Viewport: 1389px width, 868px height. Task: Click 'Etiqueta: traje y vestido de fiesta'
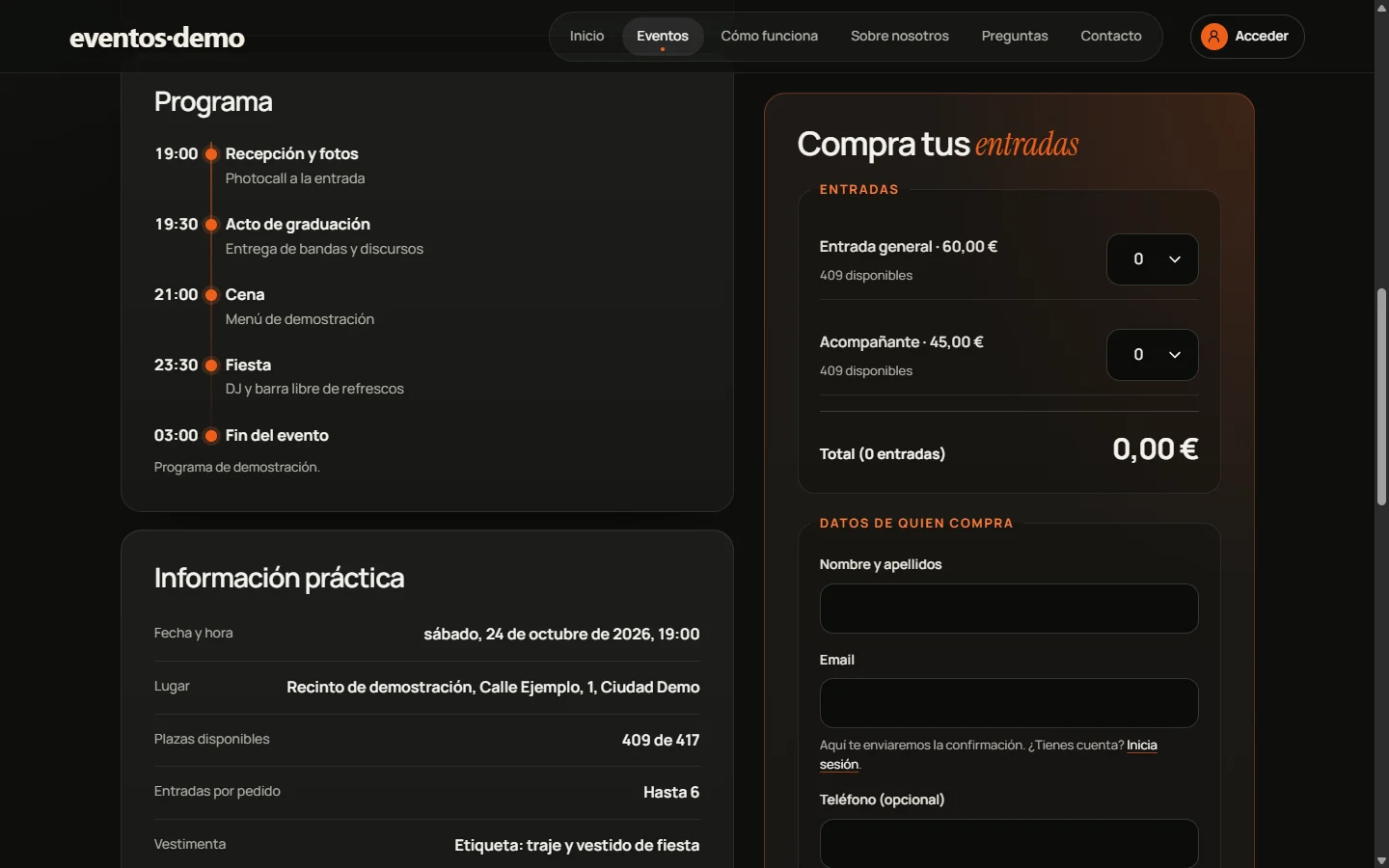click(x=577, y=845)
